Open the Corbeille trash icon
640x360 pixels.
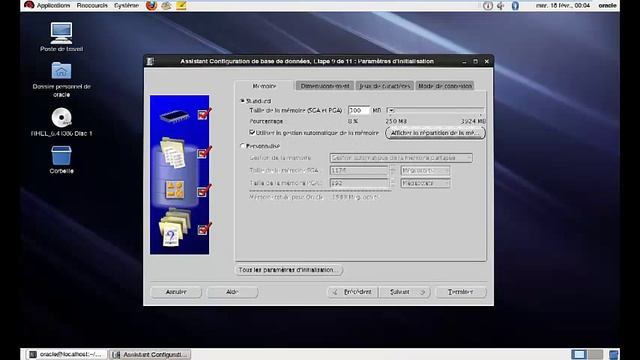[62, 156]
